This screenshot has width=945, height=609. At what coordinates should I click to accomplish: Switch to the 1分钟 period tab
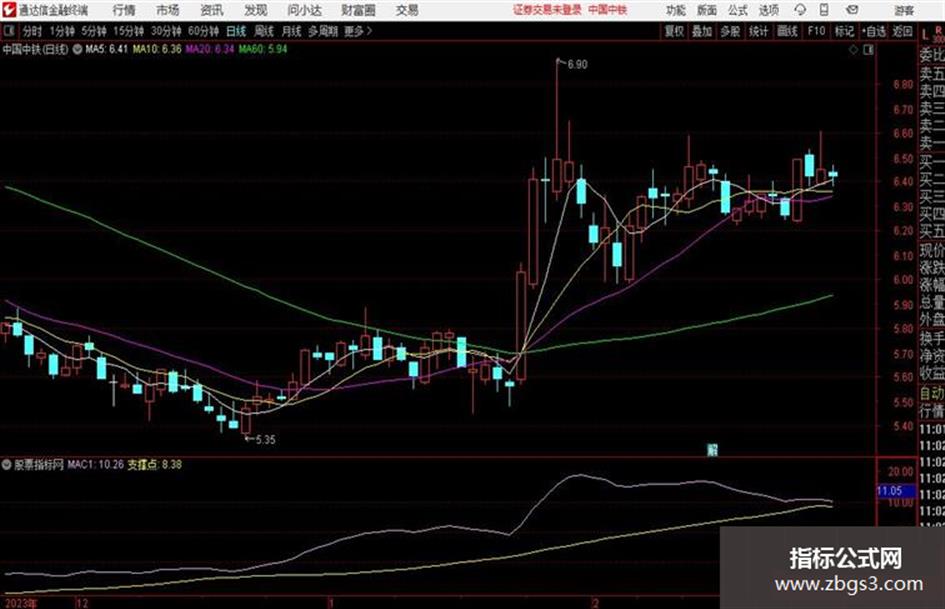[62, 31]
